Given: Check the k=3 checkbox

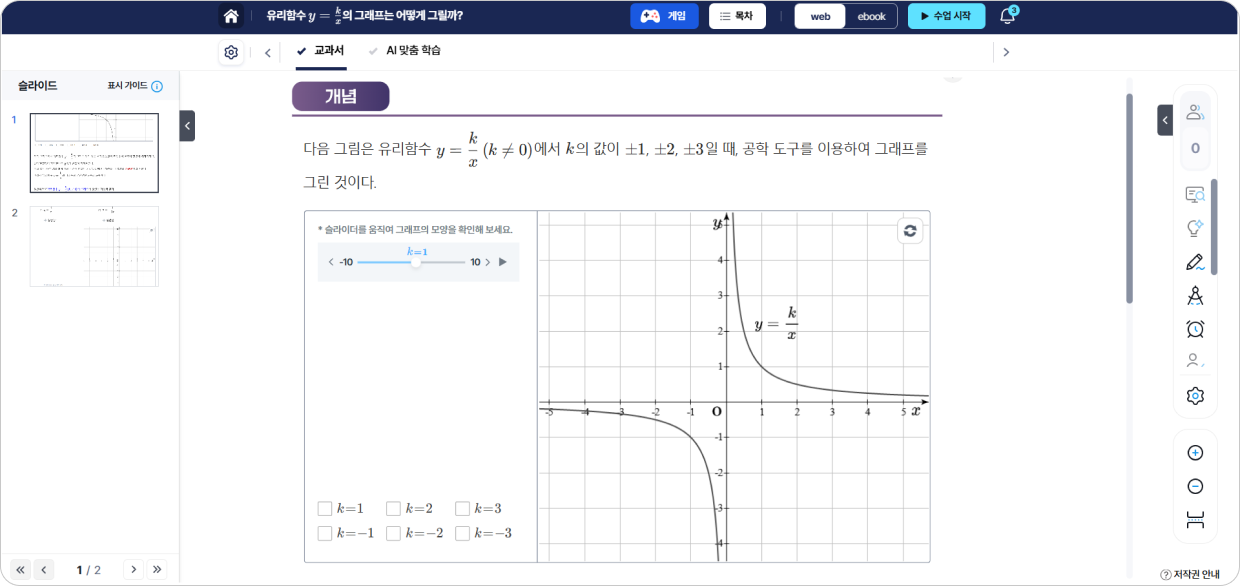Looking at the screenshot, I should 462,508.
